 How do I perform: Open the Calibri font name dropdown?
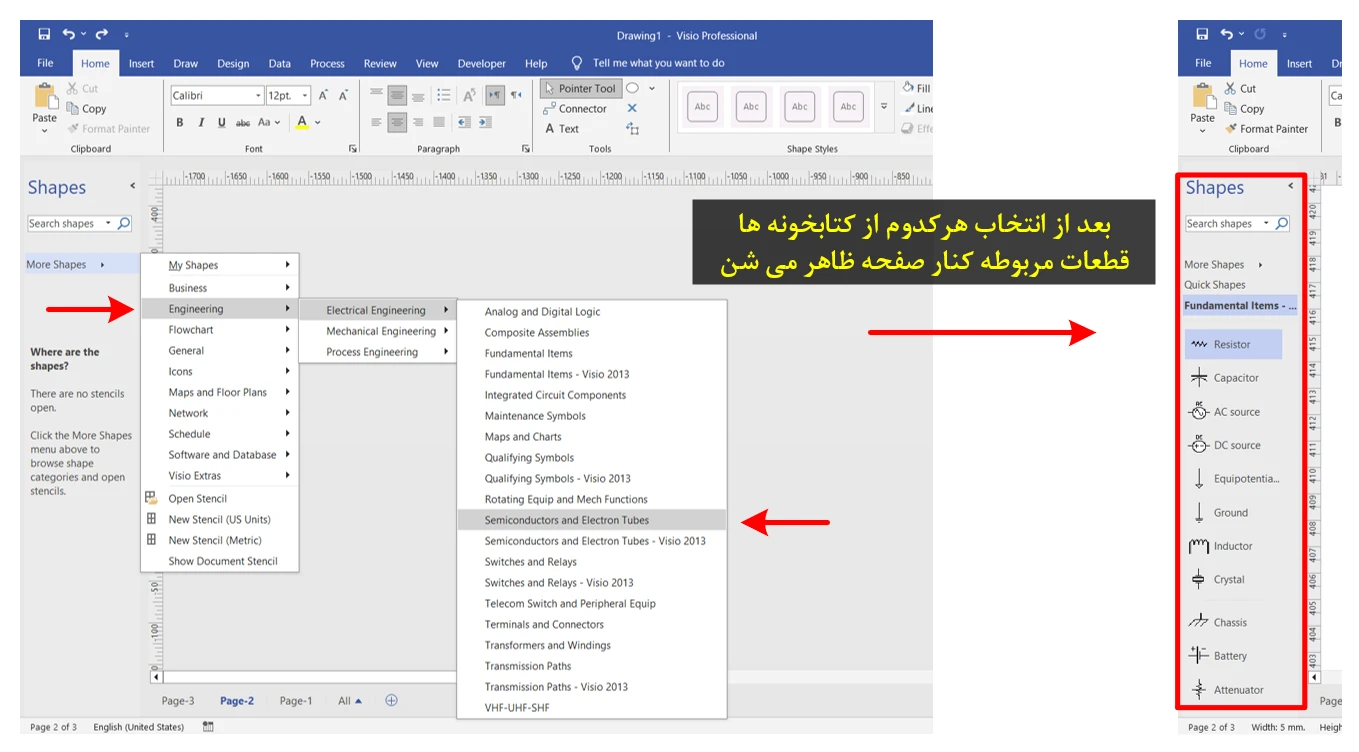258,96
